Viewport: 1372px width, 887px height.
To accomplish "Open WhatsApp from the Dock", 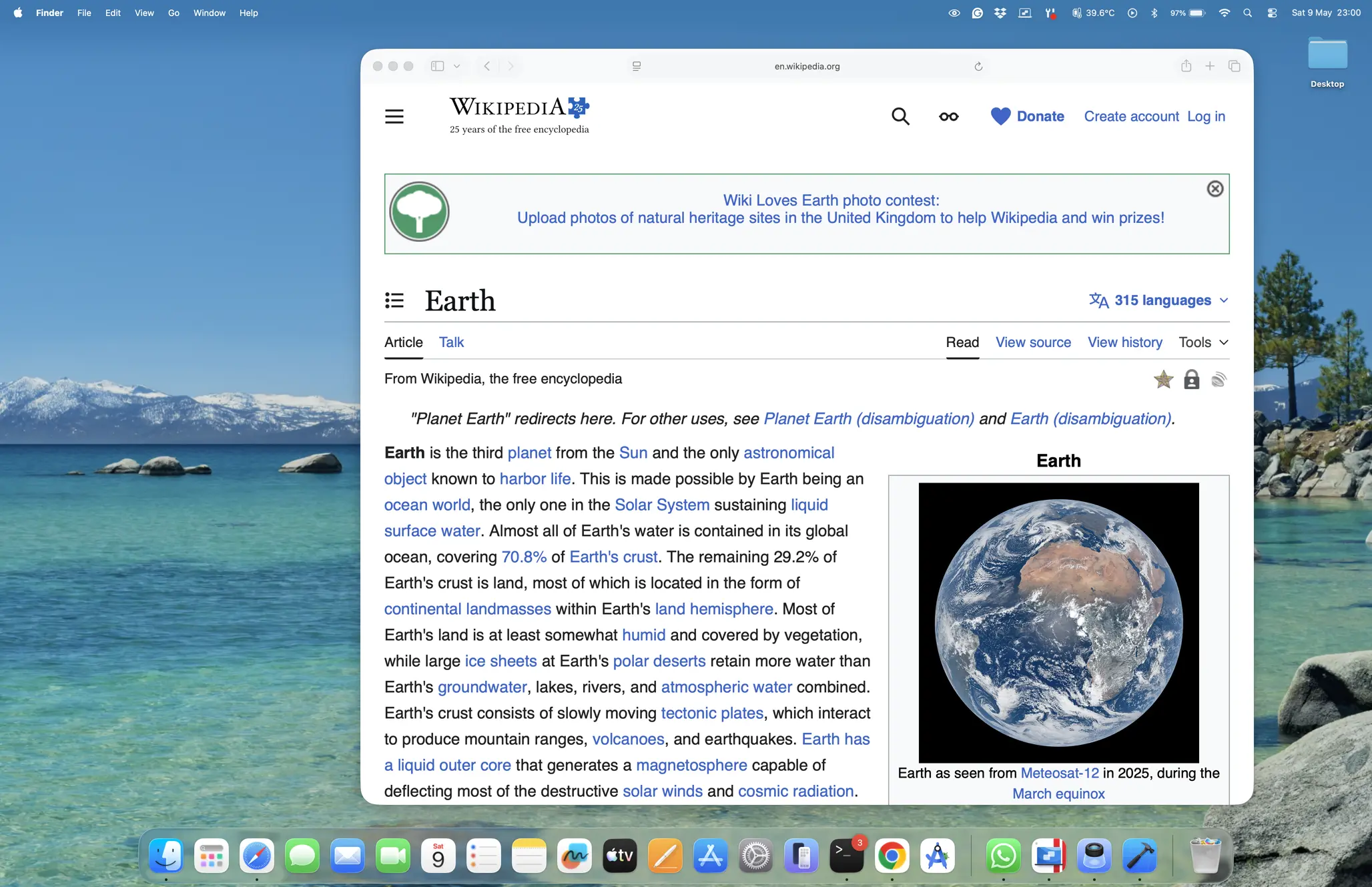I will 1004,856.
